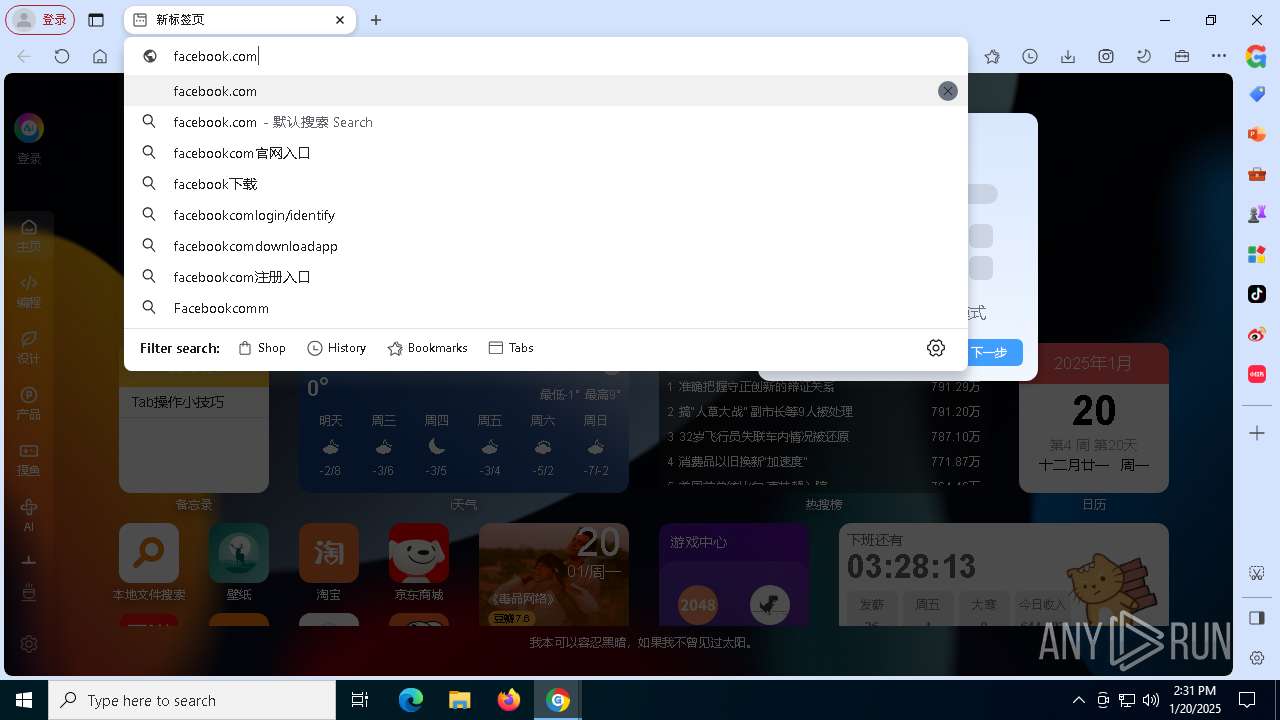The height and width of the screenshot is (720, 1280).
Task: Open the PowerPoint sidebar icon
Action: pos(1257,134)
